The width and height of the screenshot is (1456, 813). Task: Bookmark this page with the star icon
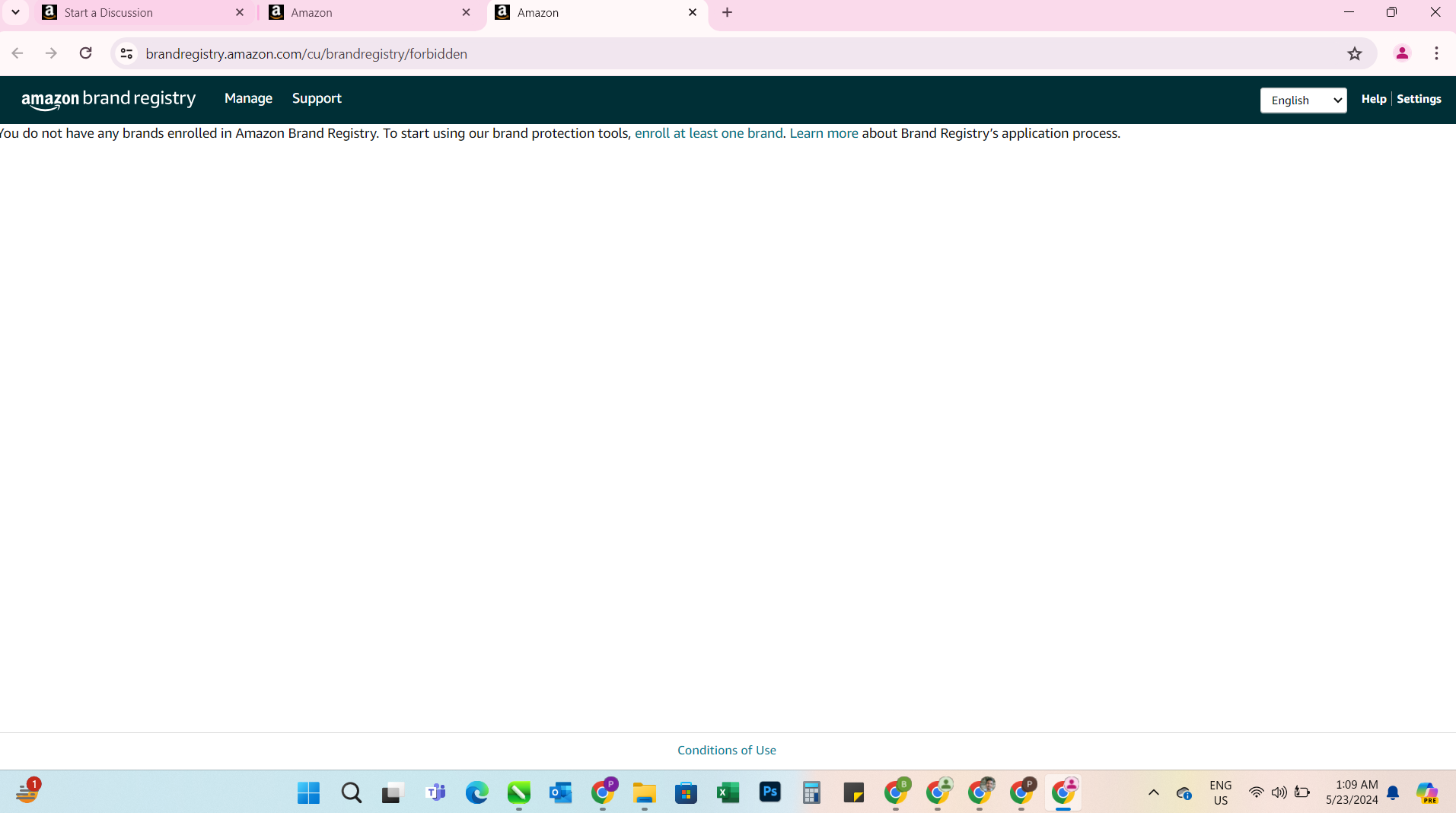[x=1354, y=53]
